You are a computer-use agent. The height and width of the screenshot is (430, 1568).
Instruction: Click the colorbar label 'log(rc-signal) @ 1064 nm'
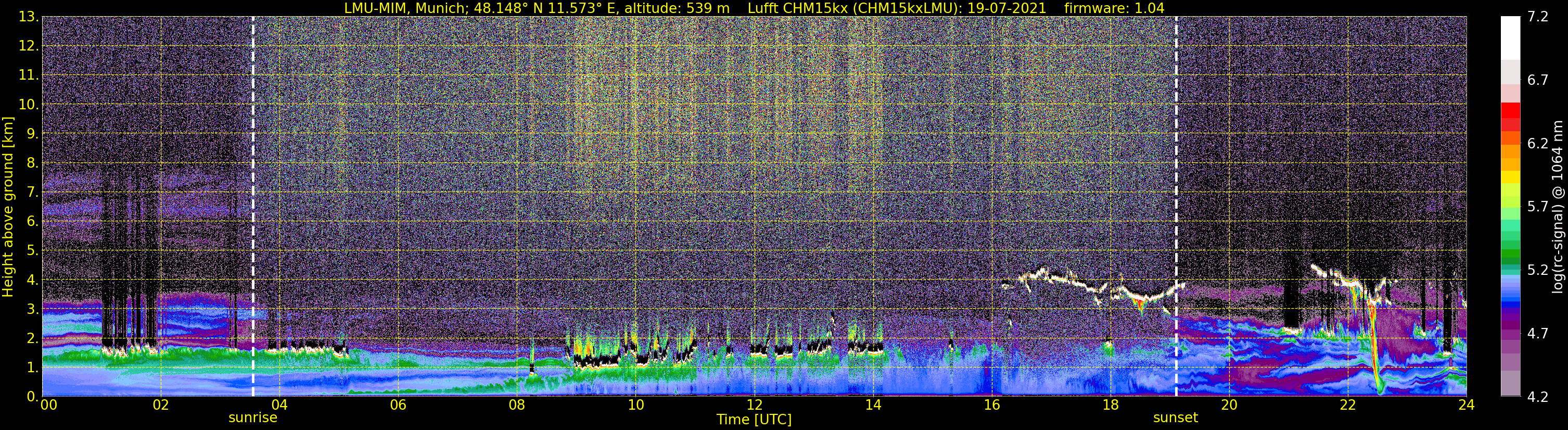[1557, 207]
